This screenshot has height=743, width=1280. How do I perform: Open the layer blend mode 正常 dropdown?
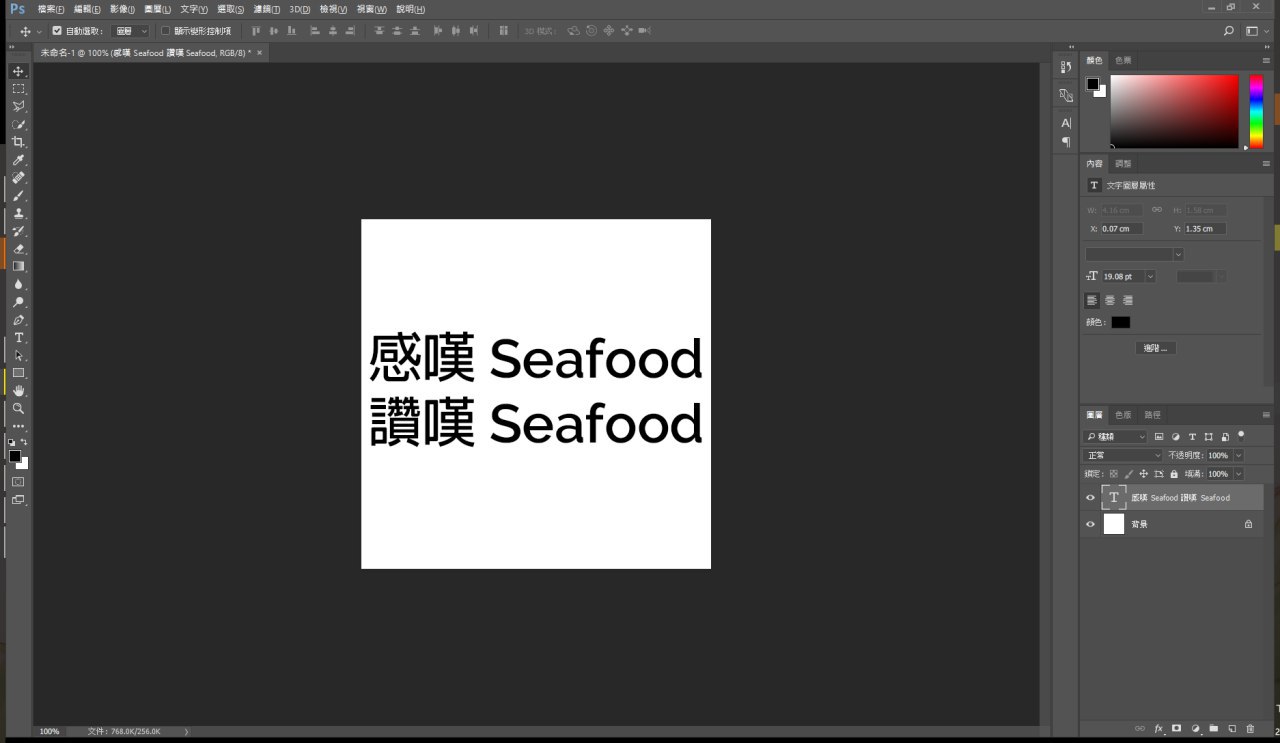click(1124, 456)
